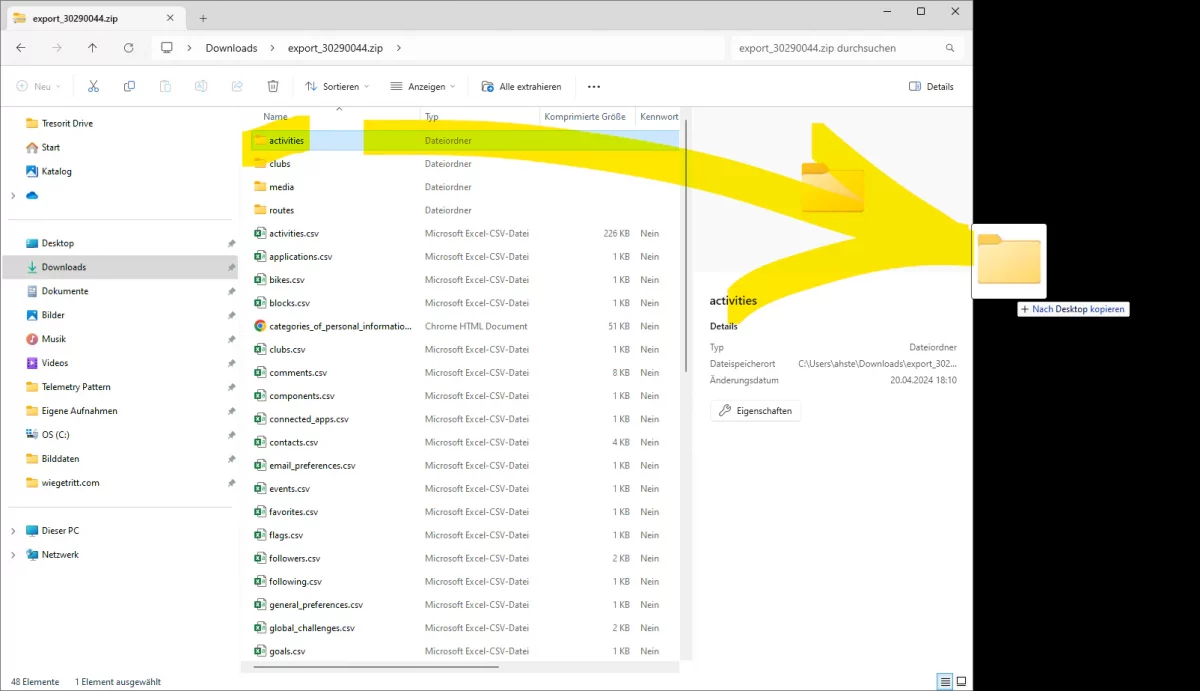Open the new tab plus button

click(x=203, y=18)
